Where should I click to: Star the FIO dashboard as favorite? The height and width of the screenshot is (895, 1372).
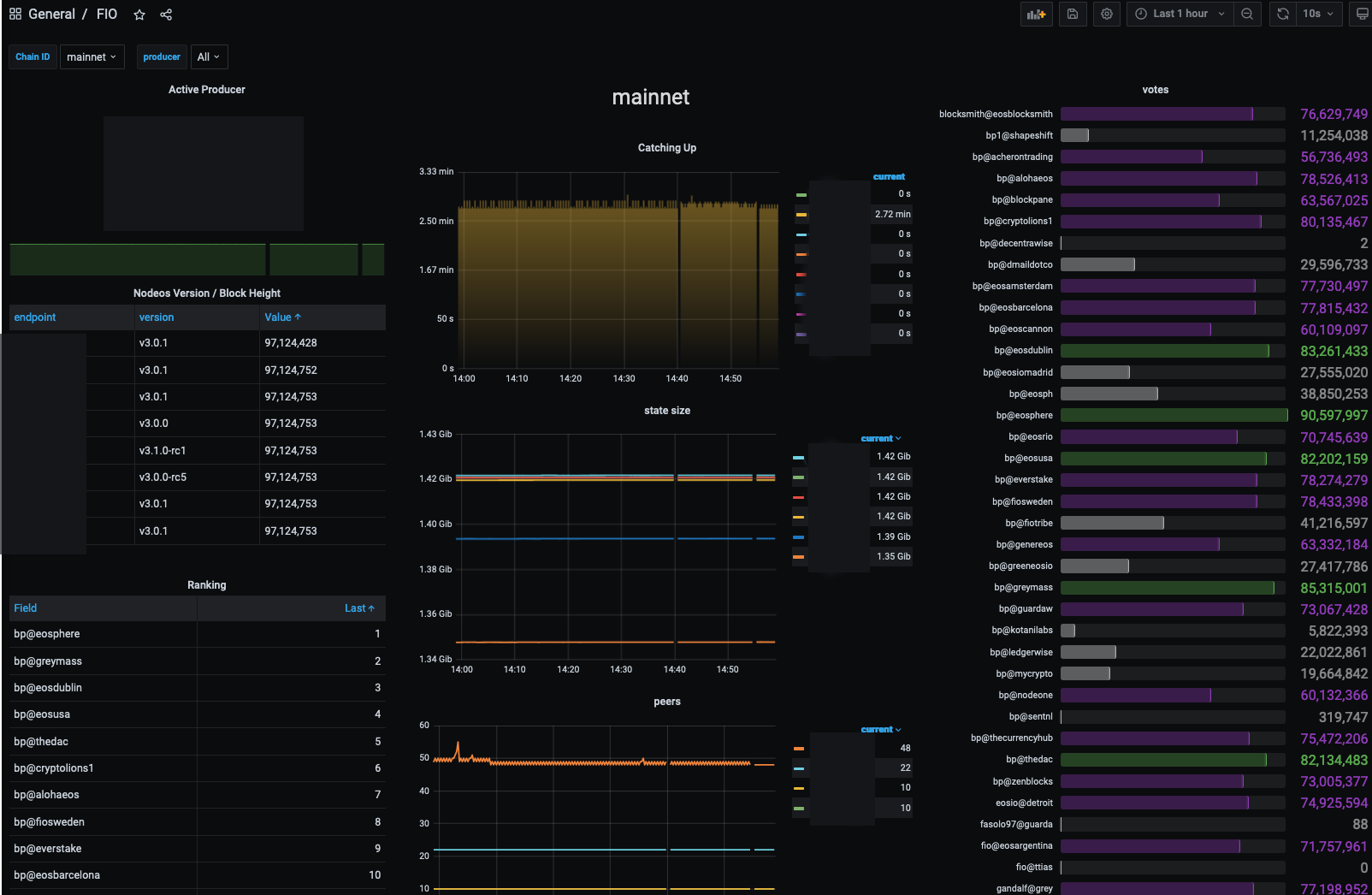coord(139,15)
